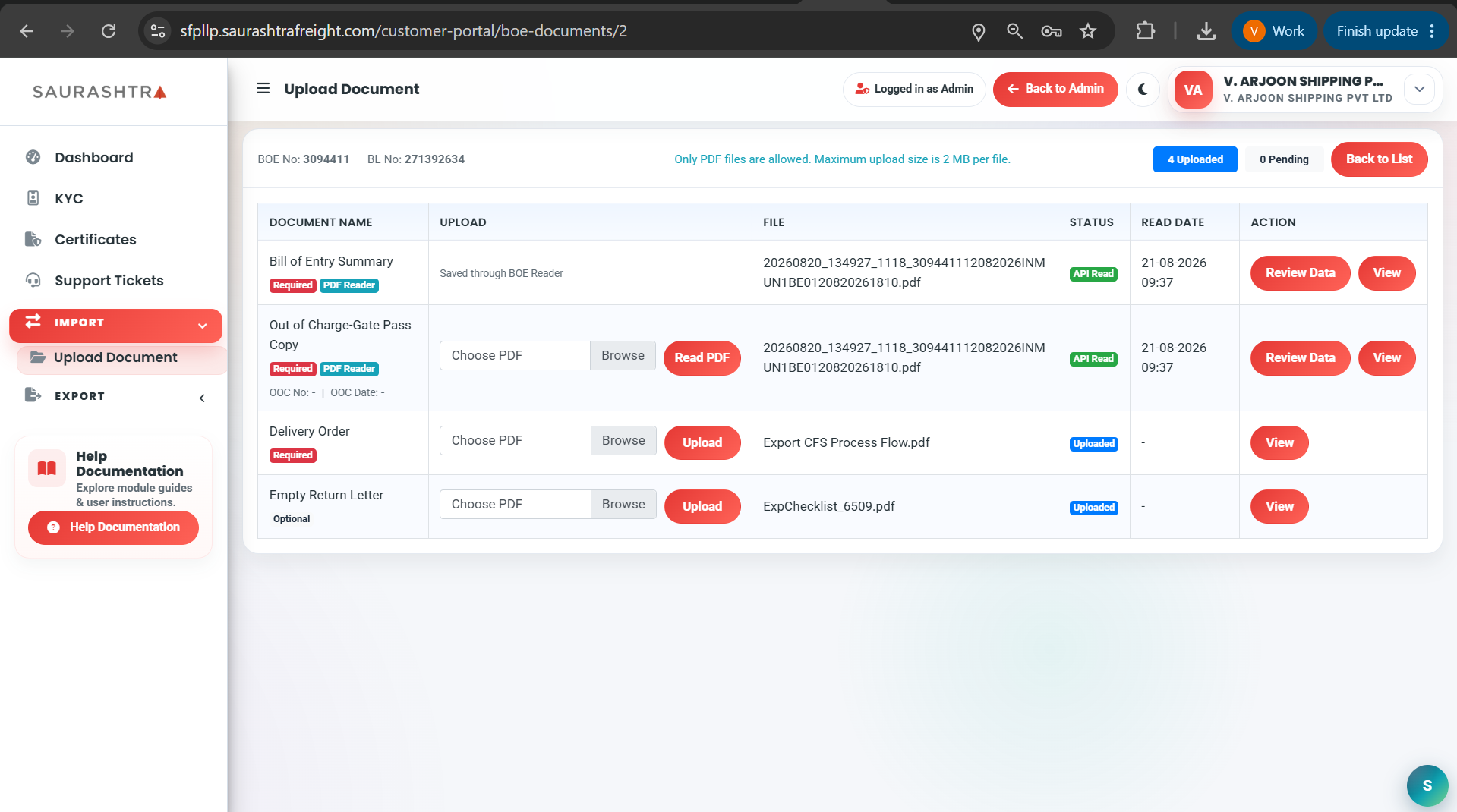
Task: Click the Saurashtra logo
Action: [x=99, y=92]
